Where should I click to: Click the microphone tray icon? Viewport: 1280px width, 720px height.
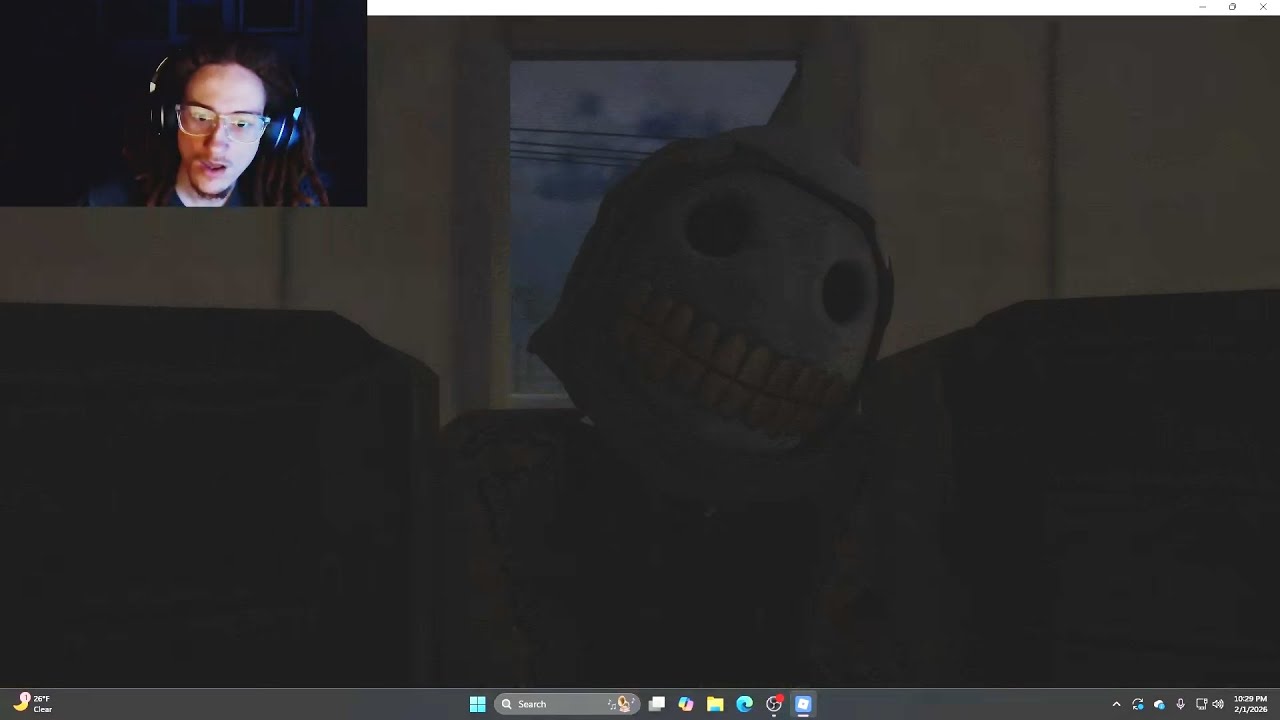1180,704
